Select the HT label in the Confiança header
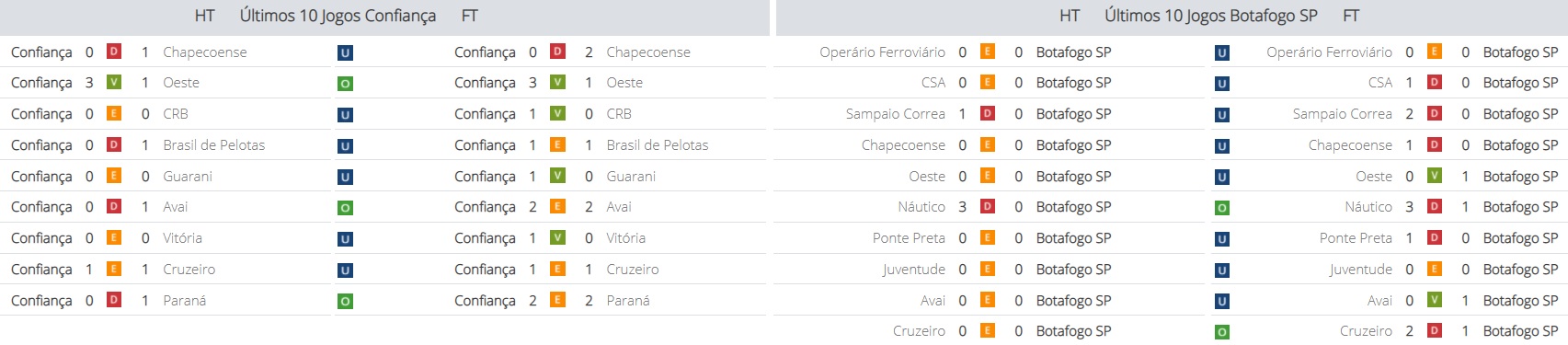The width and height of the screenshot is (1568, 345). 205,16
